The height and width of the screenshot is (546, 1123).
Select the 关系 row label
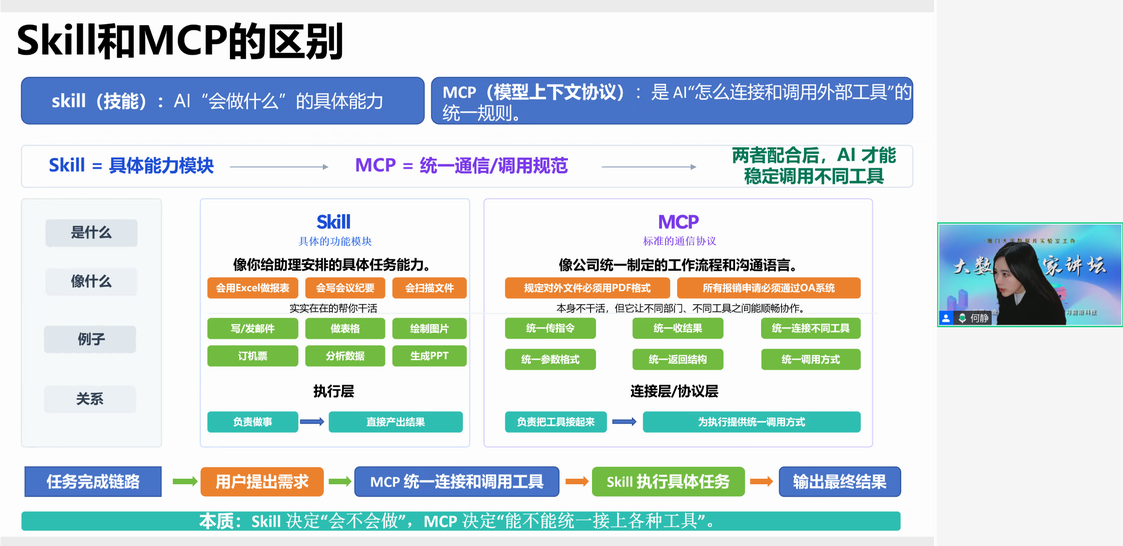pyautogui.click(x=90, y=399)
